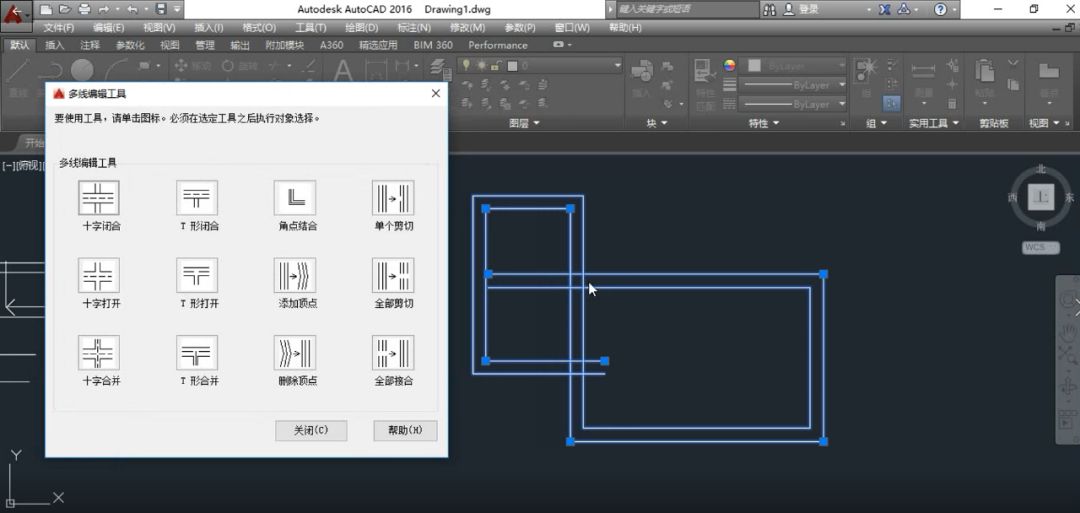Viewport: 1080px width, 513px height.
Task: Select the 全部接合 weld all tool
Action: 393,353
